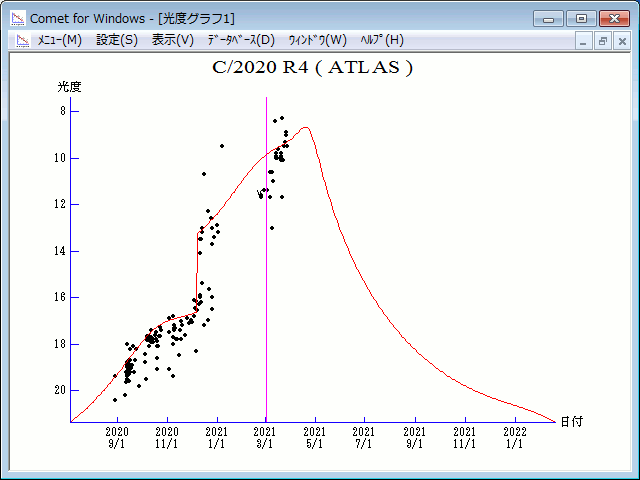640x480 pixels.
Task: Click the outlier data point near 2021 1/1
Action: coord(222,146)
